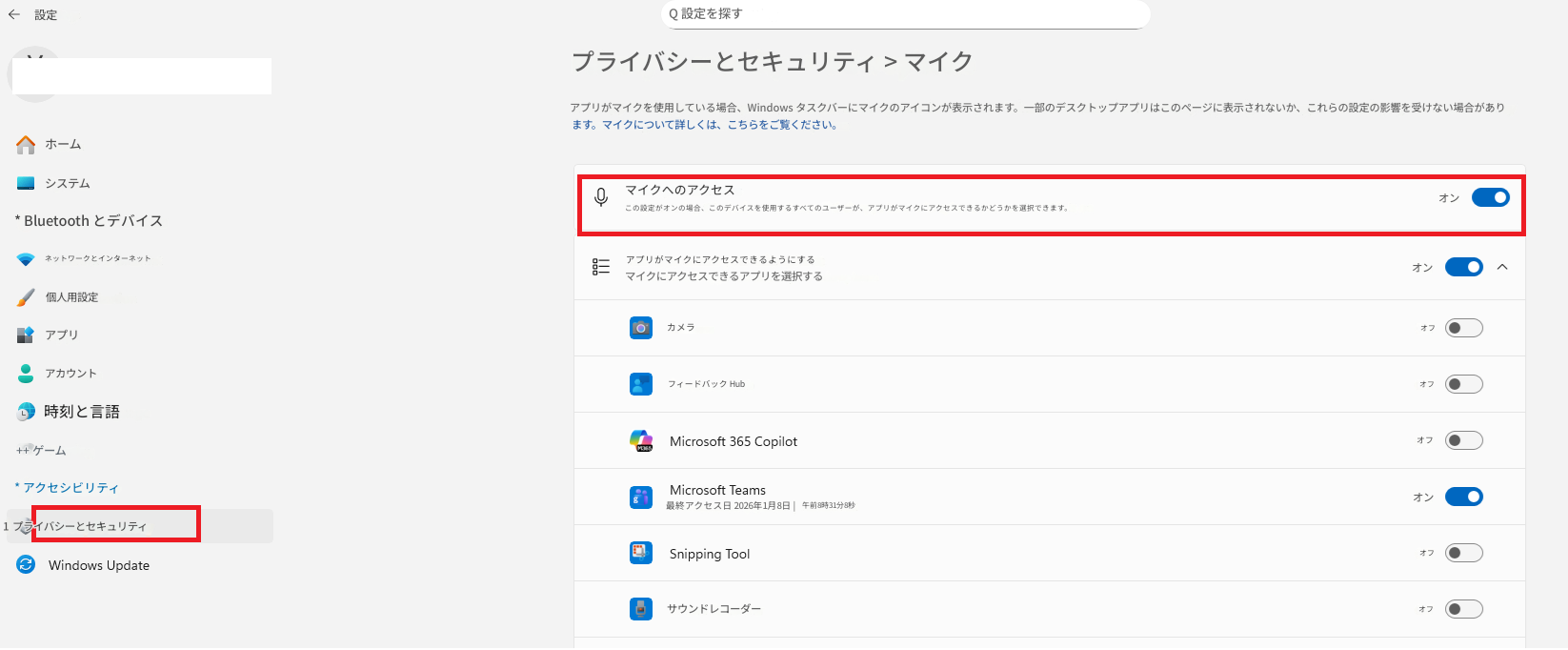Enable microphone for Microsoft 365 Copilot
Image resolution: width=1568 pixels, height=650 pixels.
pos(1464,440)
